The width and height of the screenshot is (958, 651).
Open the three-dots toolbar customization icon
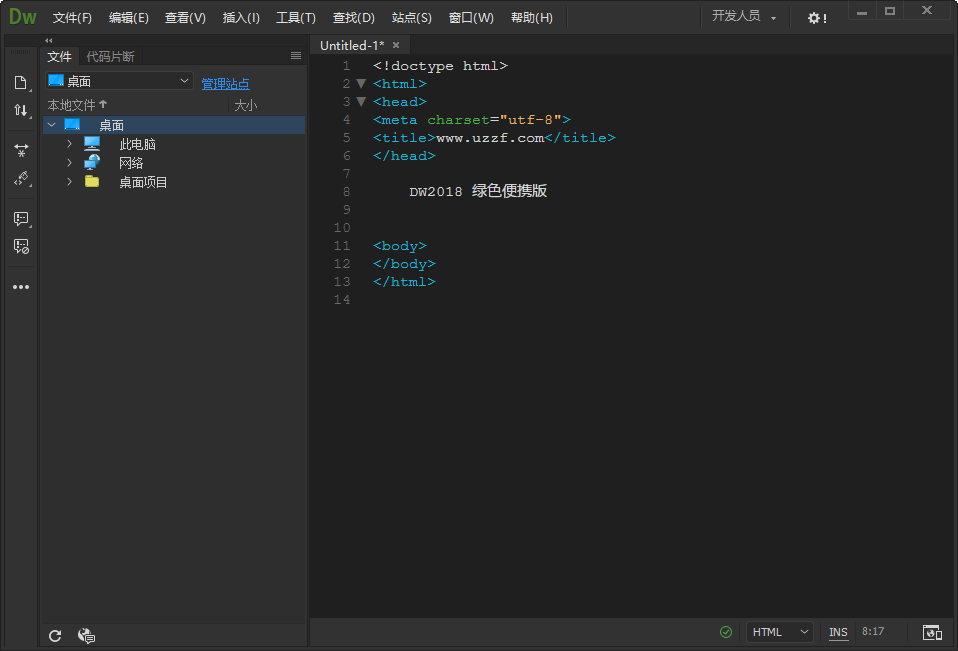(x=21, y=287)
